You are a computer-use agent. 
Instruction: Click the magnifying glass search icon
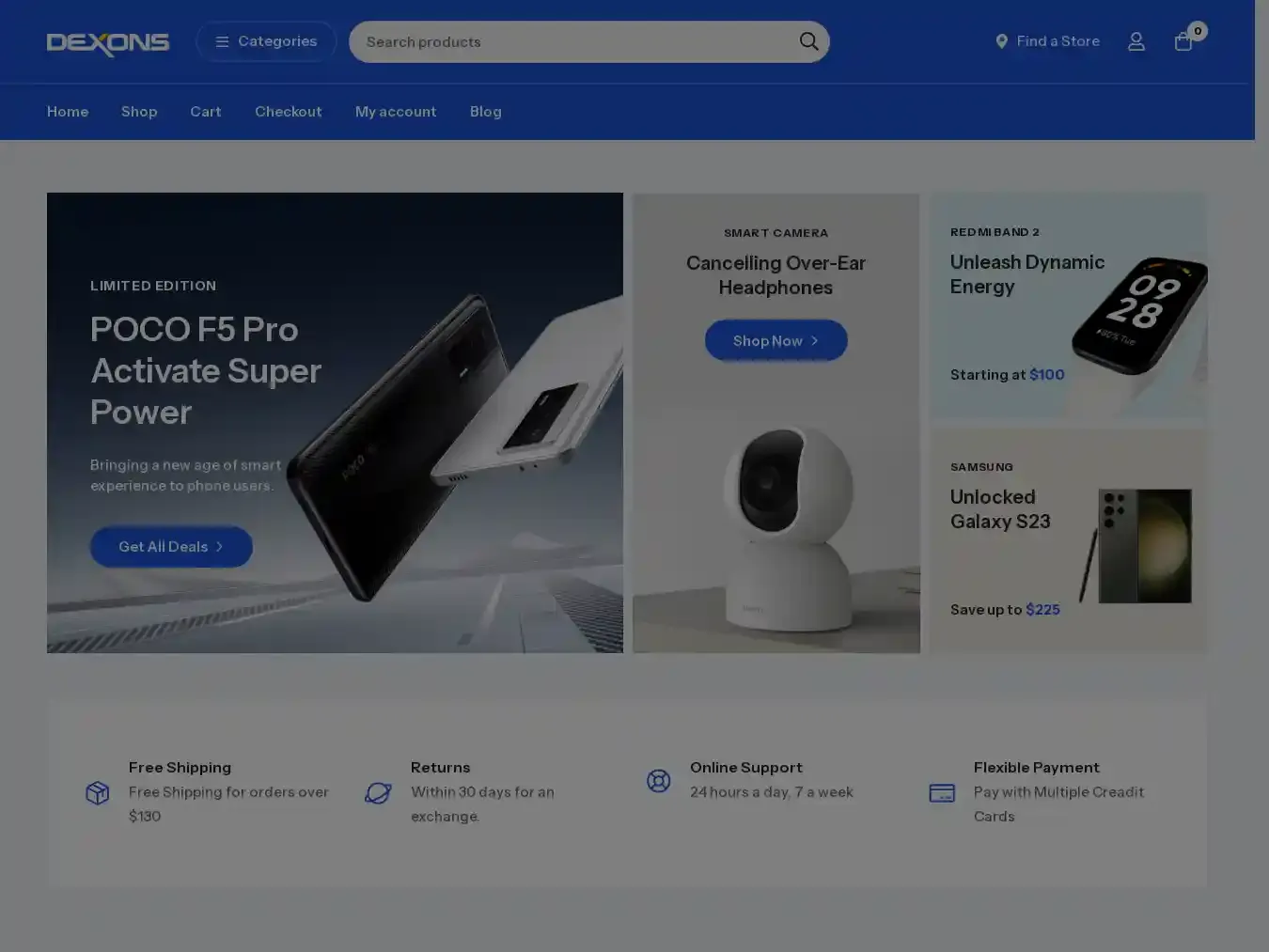tap(809, 41)
